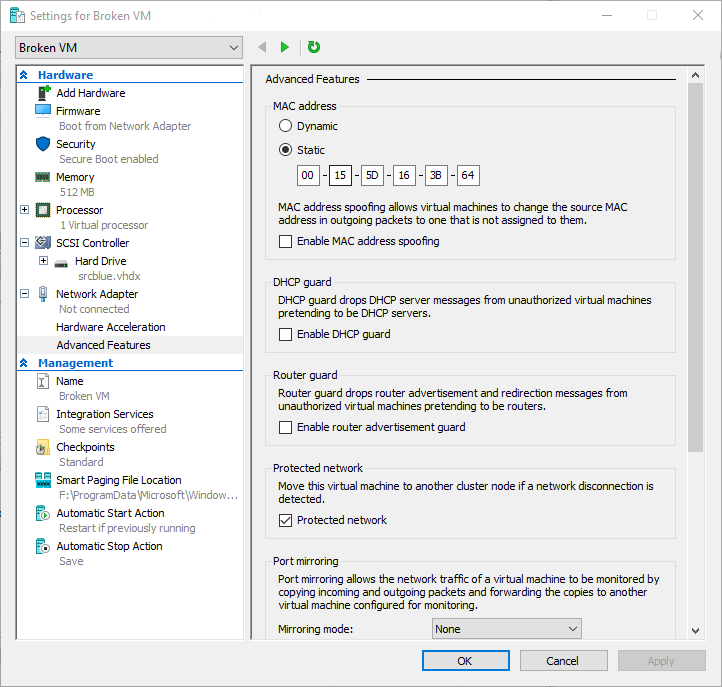Viewport: 722px width, 687px height.
Task: Uncheck the Protected network checkbox
Action: pos(285,520)
